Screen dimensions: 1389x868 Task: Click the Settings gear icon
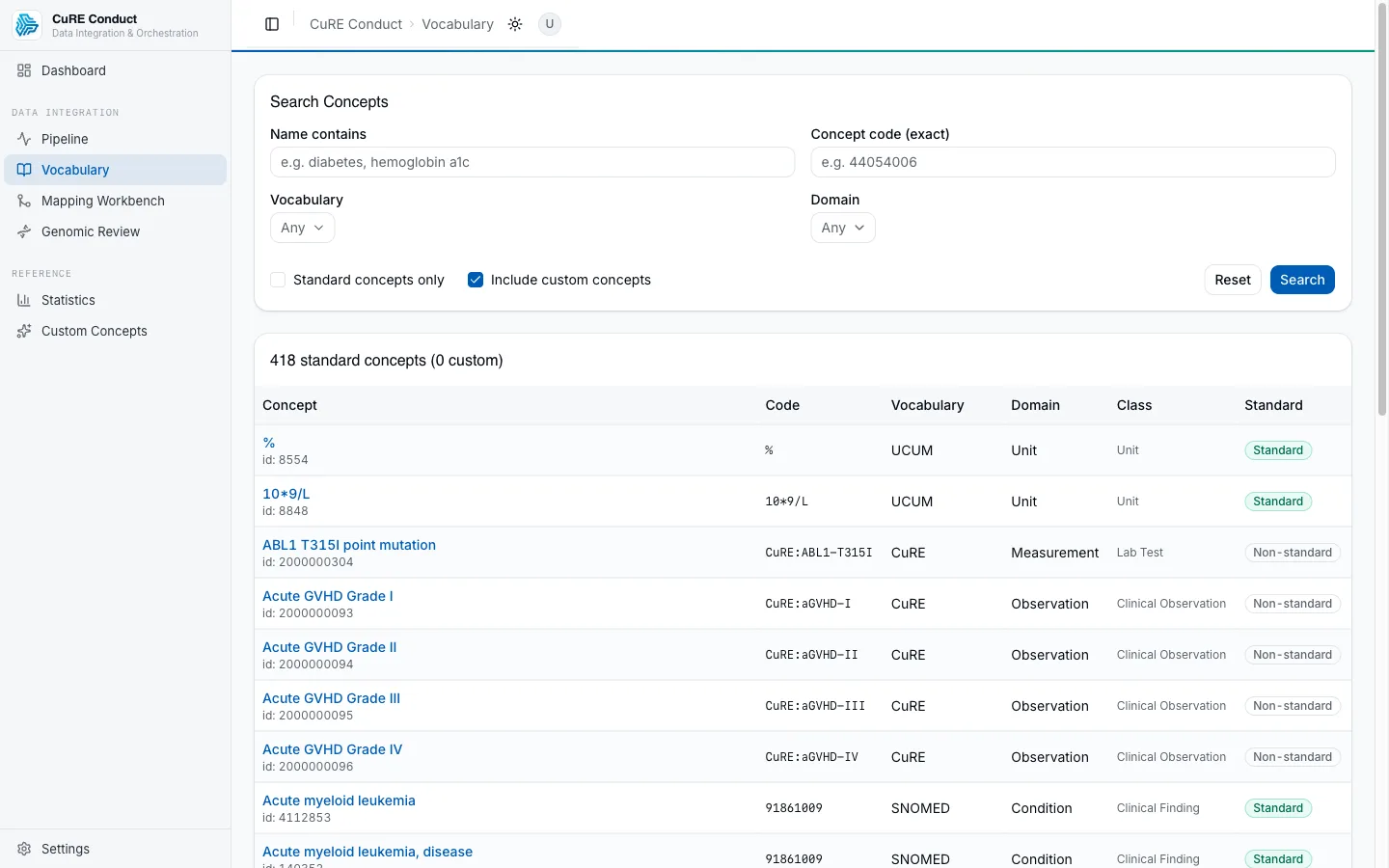[24, 849]
